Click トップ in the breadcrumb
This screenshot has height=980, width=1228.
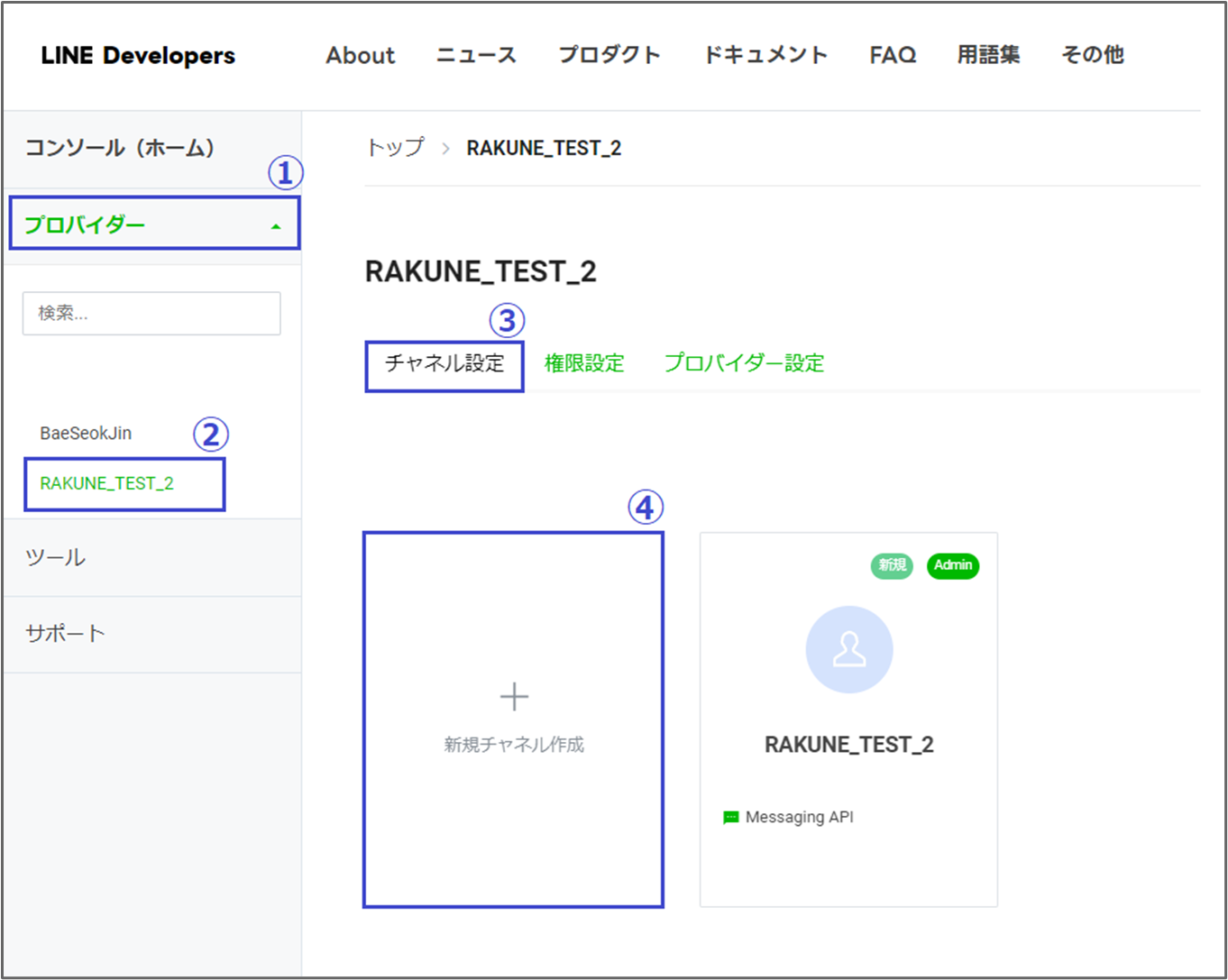click(x=396, y=148)
